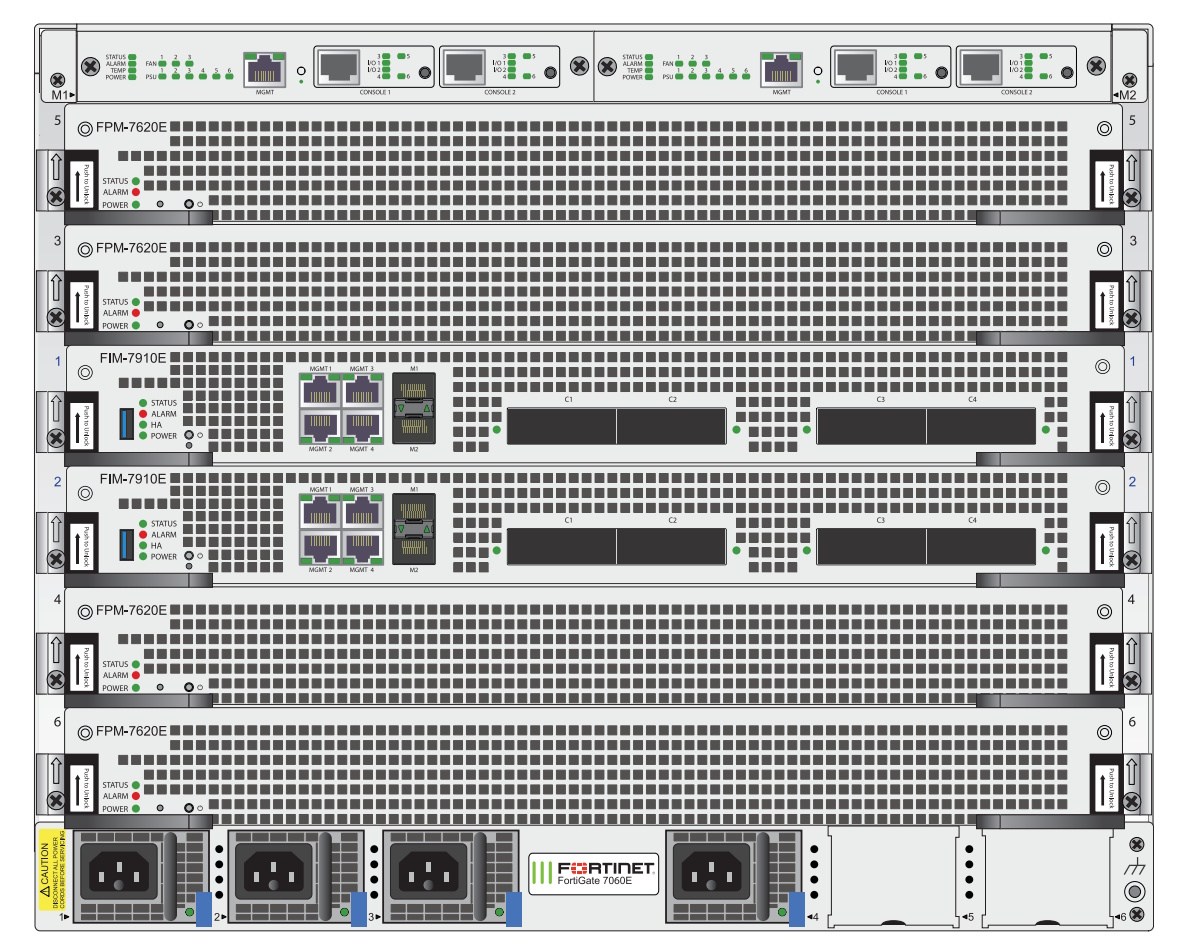Click the right Push to Unlock latch on slot 2

[x=1107, y=546]
